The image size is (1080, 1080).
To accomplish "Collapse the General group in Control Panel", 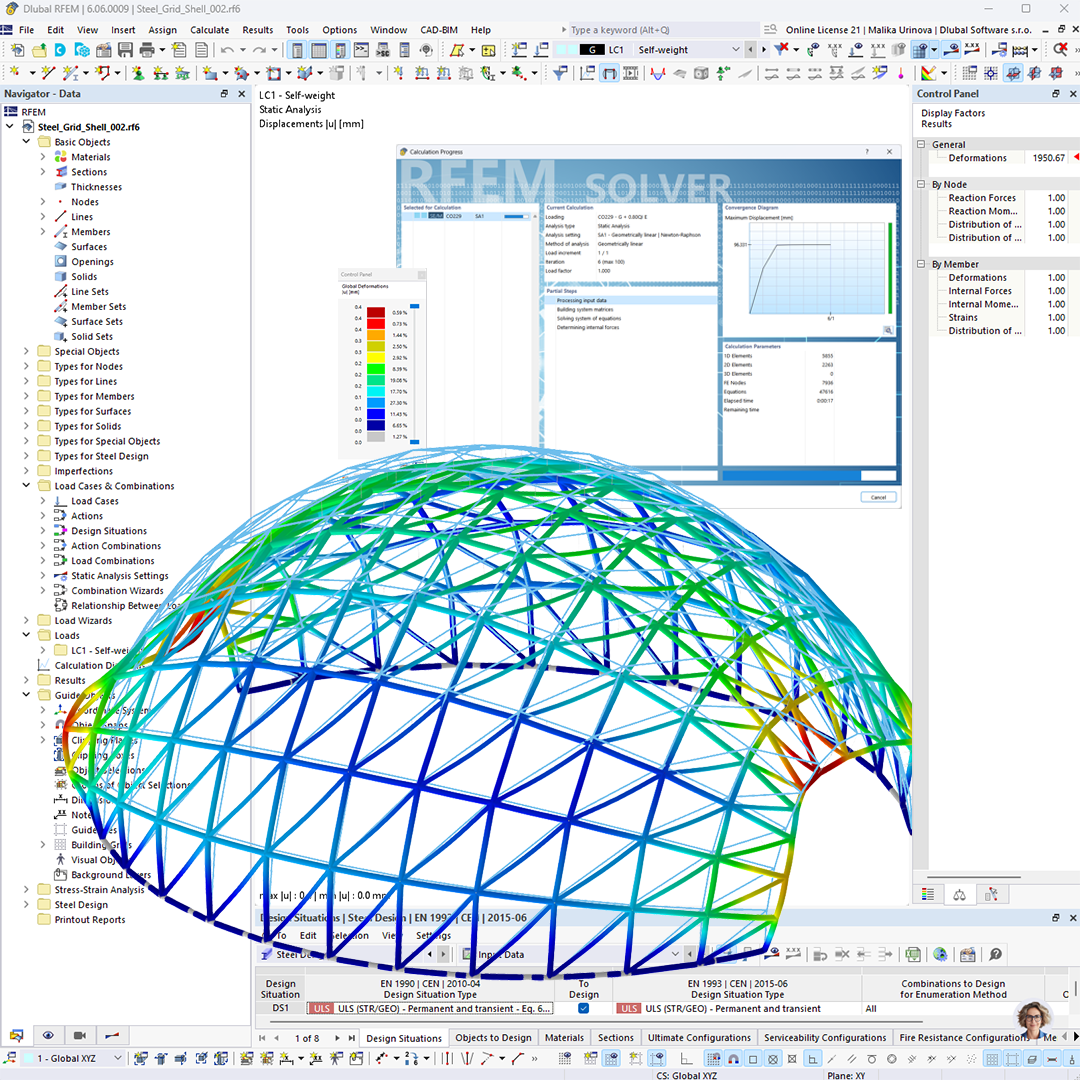I will 921,145.
